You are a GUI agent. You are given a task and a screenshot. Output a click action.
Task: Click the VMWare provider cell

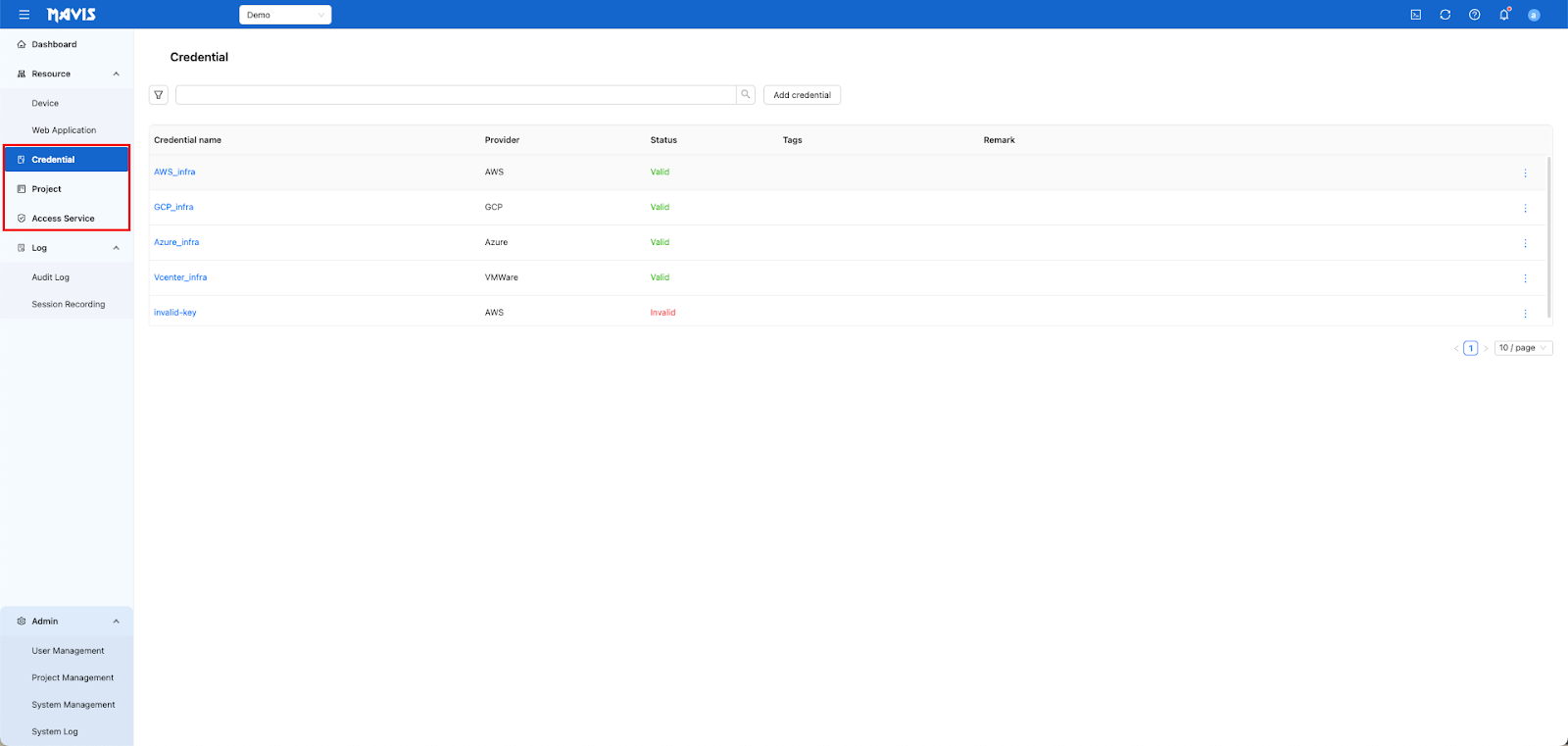coord(502,278)
